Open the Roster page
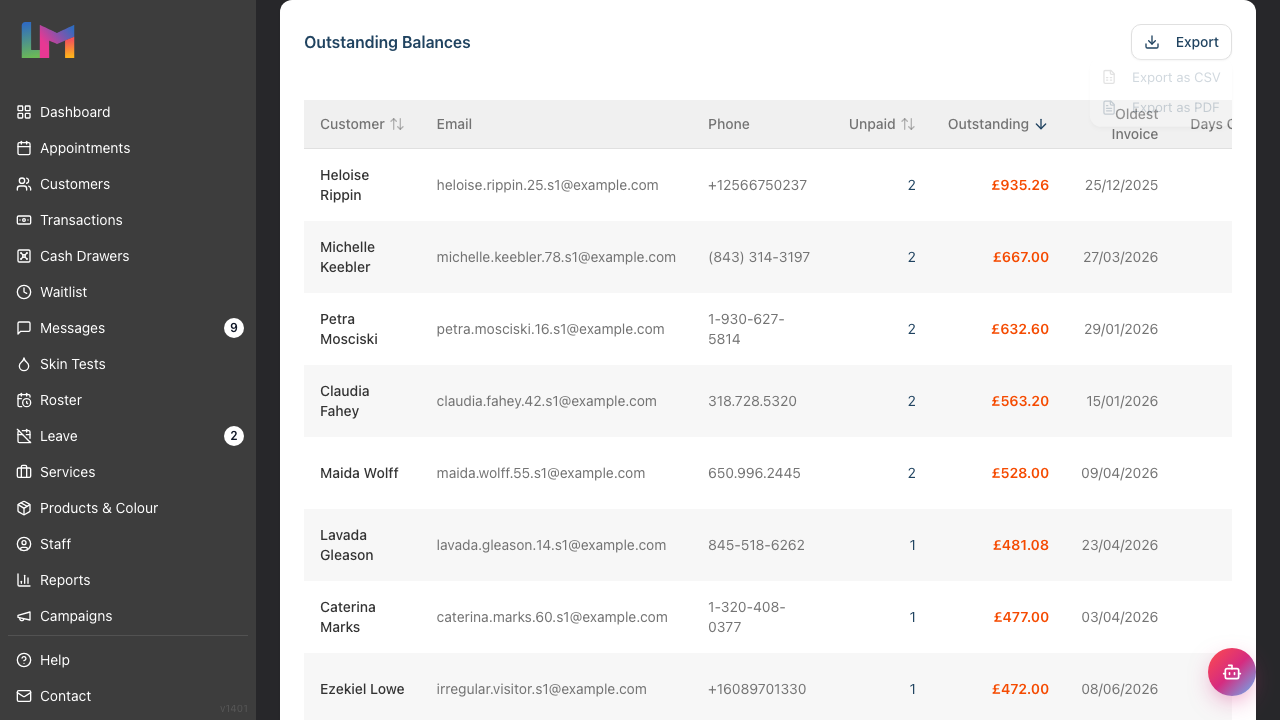This screenshot has width=1280, height=720. click(x=128, y=400)
